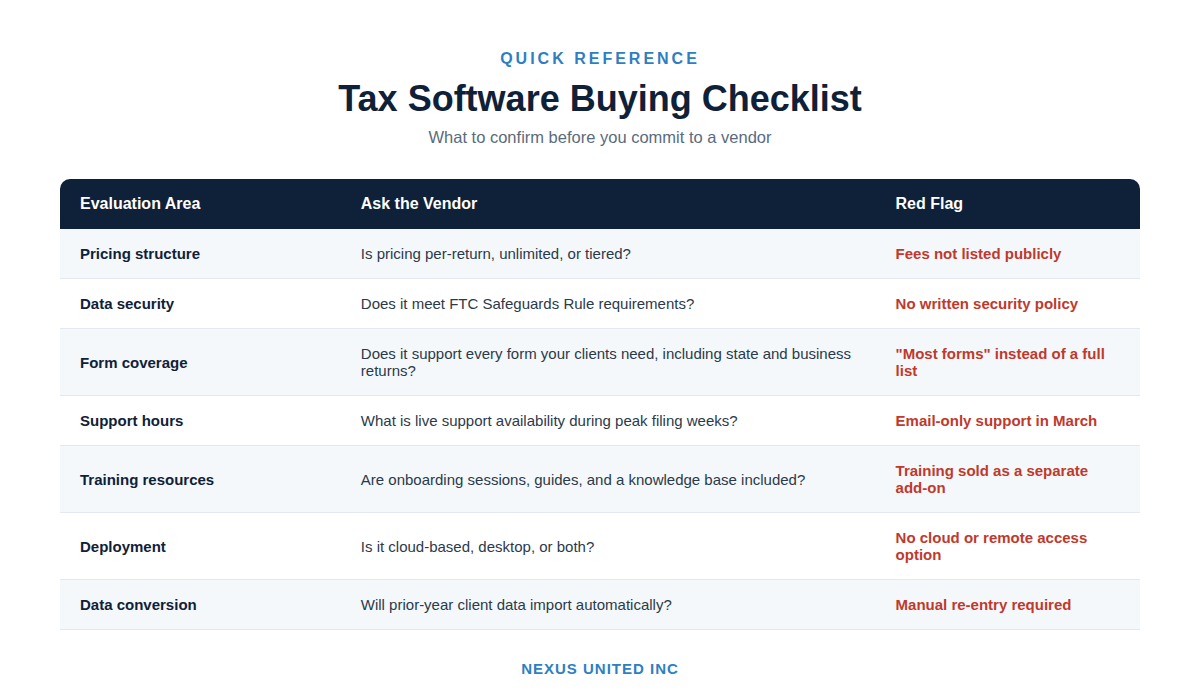
Task: Select the 'Pricing structure' cell
Action: [140, 254]
